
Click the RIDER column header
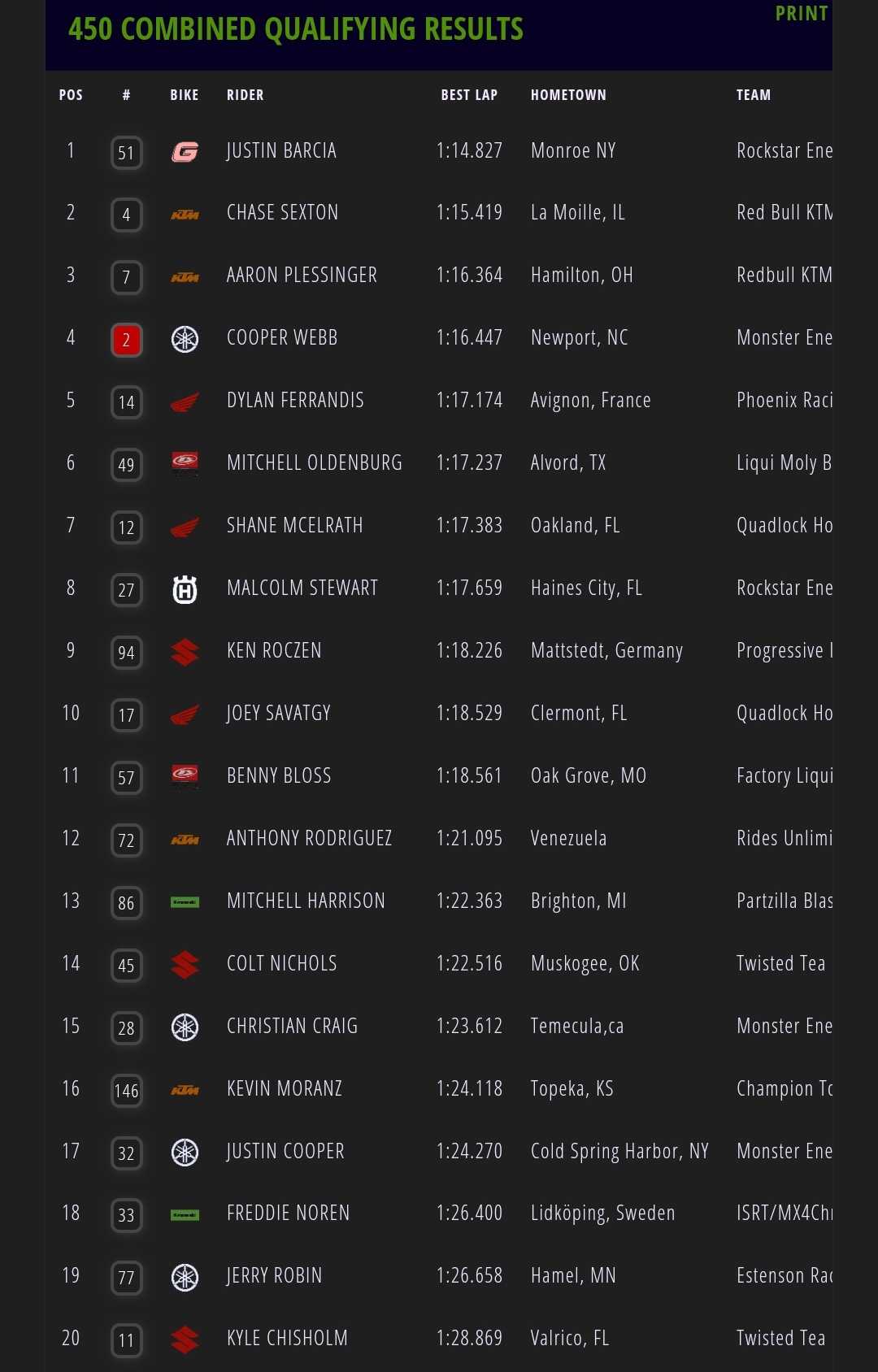pyautogui.click(x=245, y=95)
